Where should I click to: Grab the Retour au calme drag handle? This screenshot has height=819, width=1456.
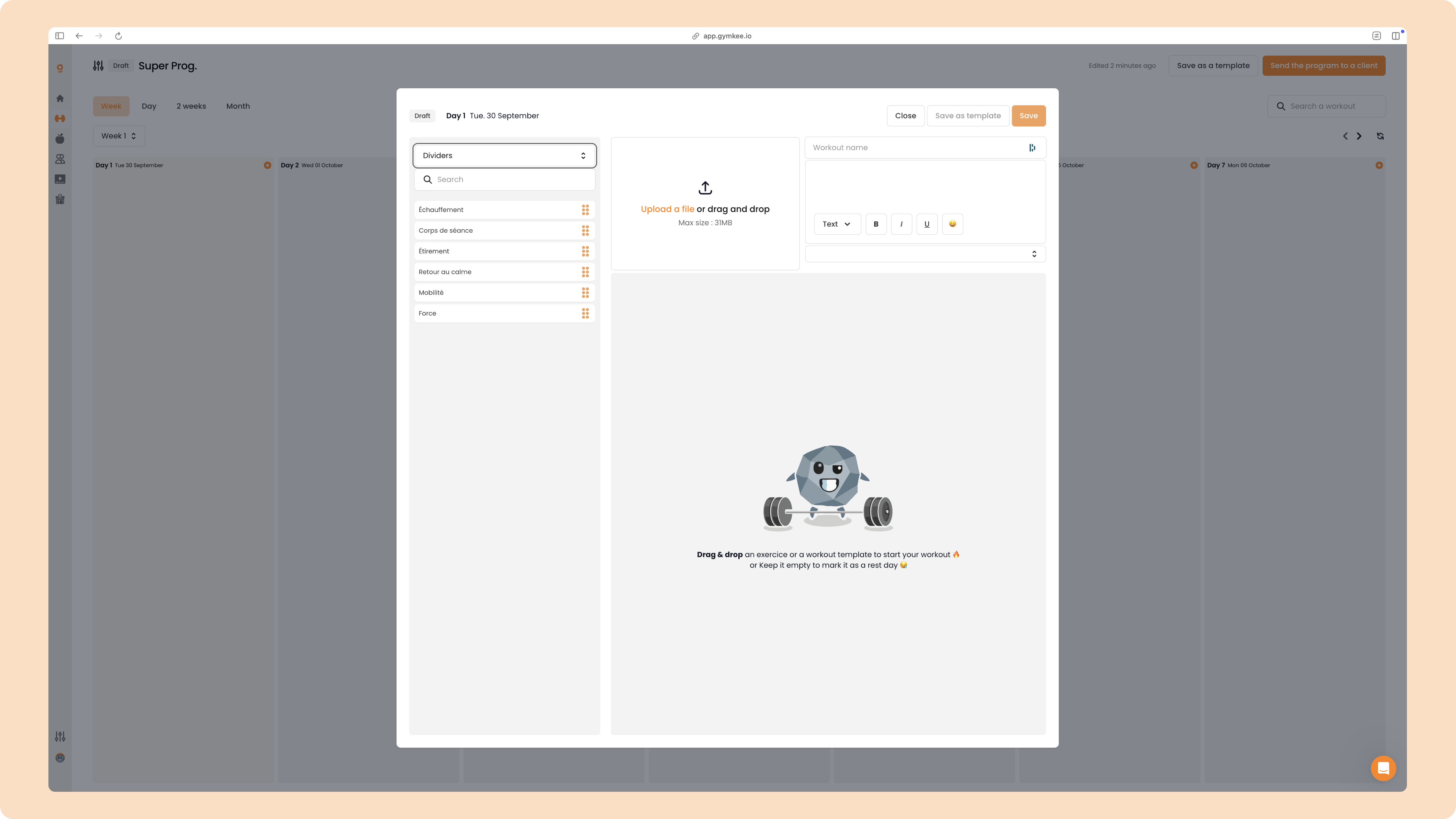pos(586,272)
